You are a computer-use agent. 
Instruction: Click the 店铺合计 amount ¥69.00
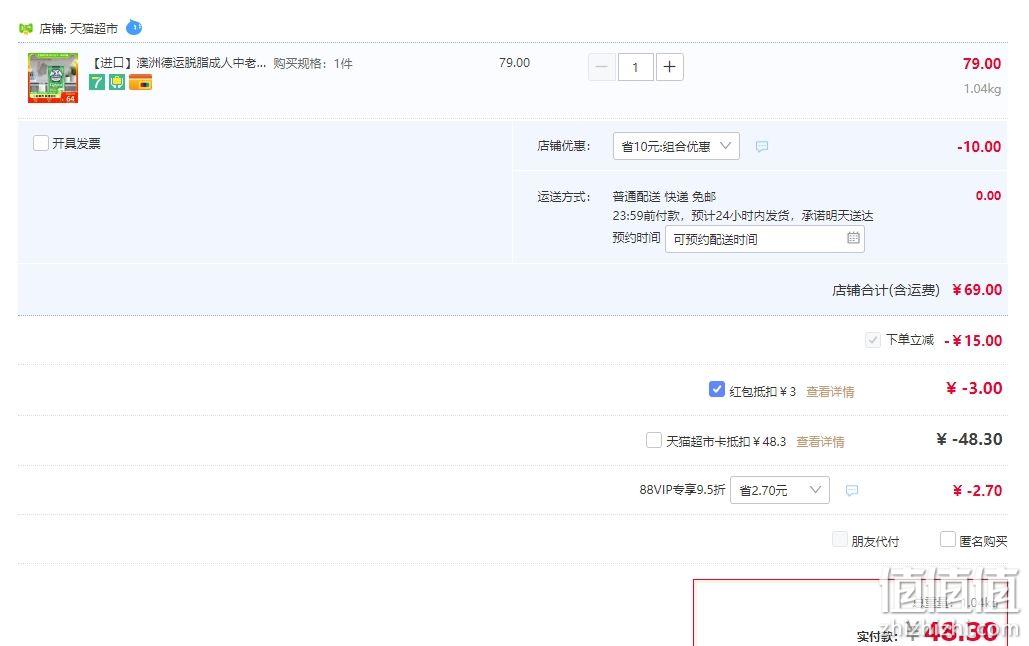click(977, 290)
